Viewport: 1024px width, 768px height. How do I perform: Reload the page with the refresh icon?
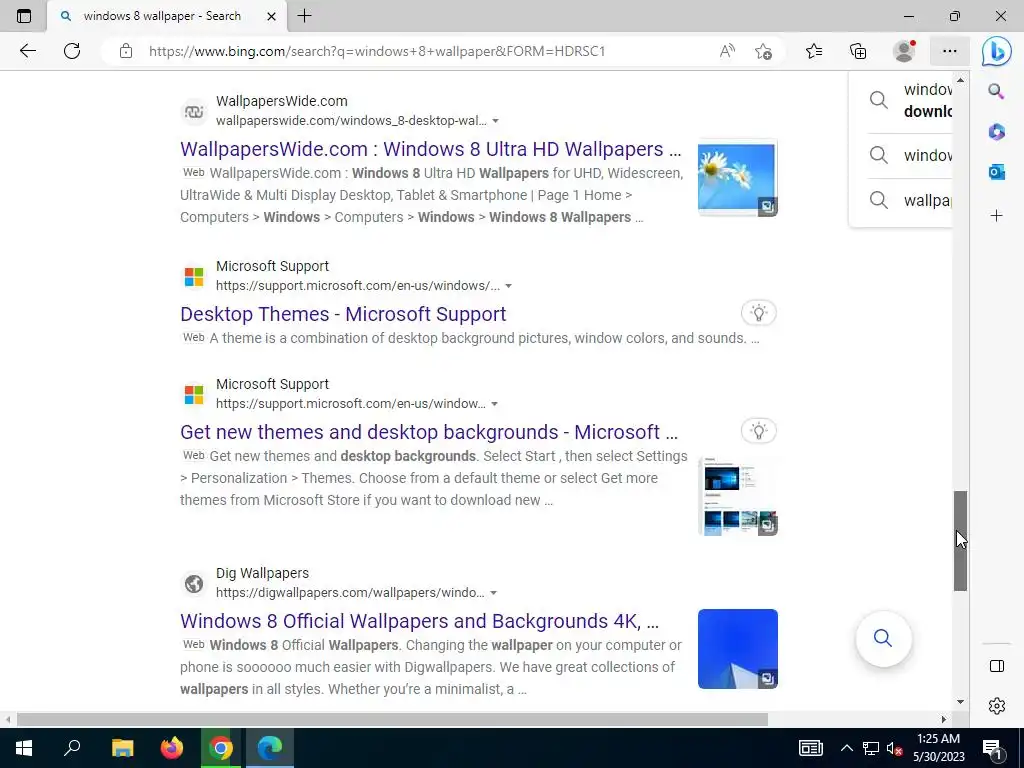click(72, 51)
